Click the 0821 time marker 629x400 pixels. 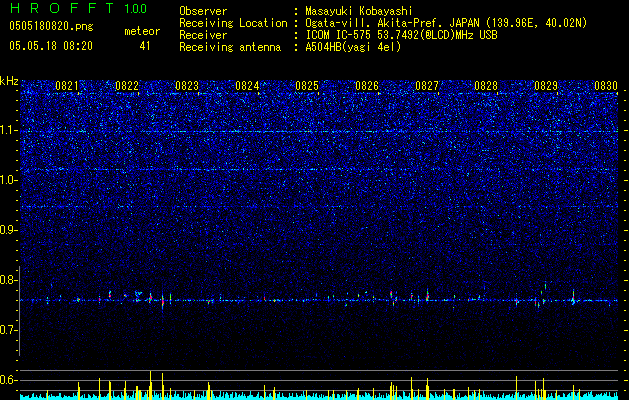click(x=67, y=86)
